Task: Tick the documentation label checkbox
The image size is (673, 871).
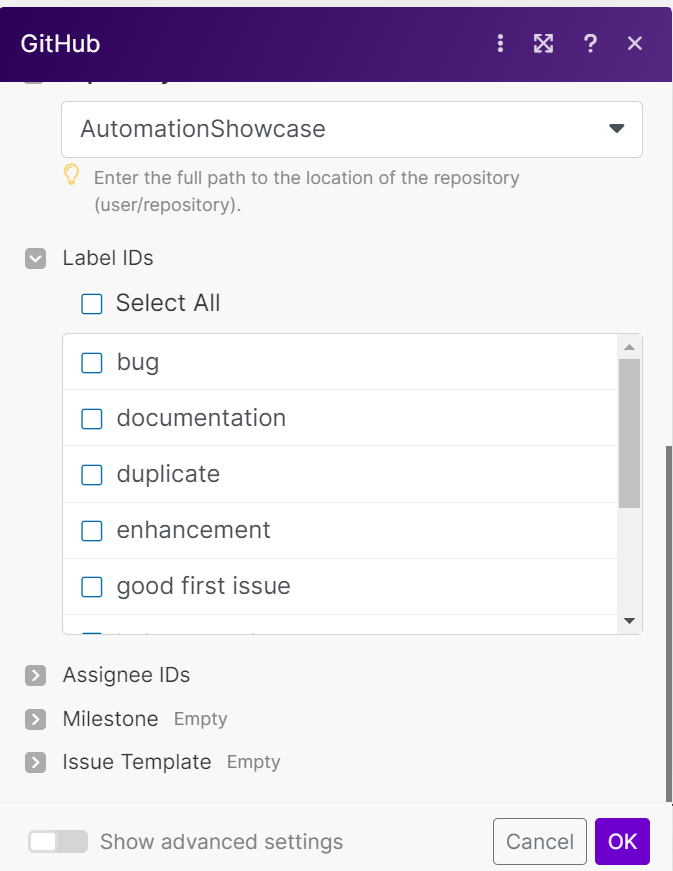Action: [92, 419]
